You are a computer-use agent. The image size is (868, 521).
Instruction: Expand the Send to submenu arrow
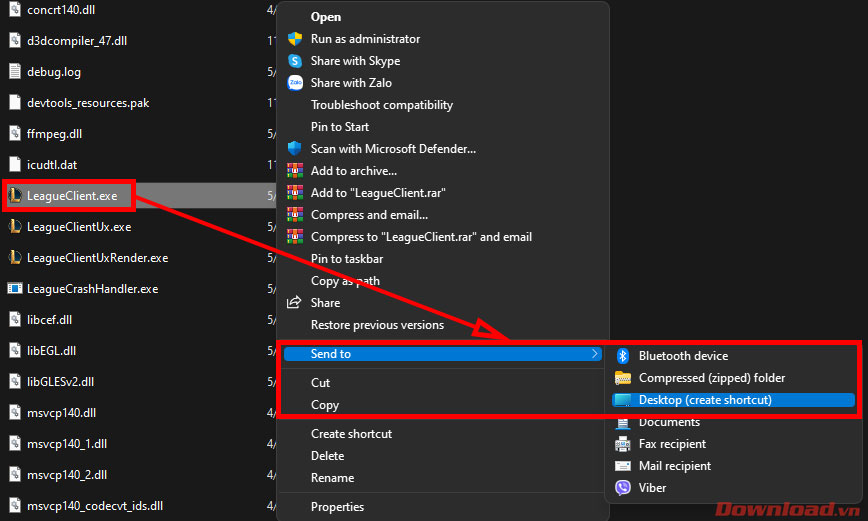(x=595, y=354)
